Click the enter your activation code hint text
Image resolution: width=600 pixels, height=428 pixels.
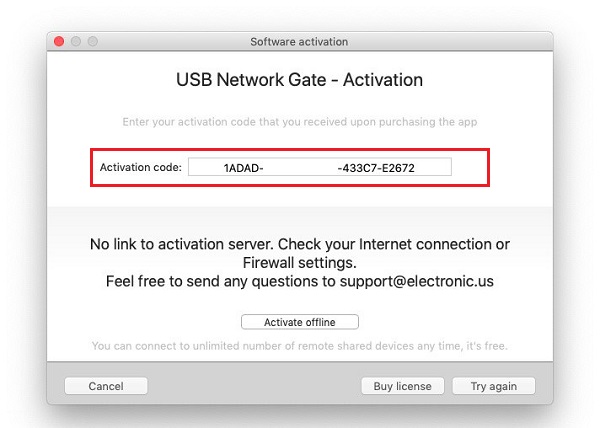point(300,122)
